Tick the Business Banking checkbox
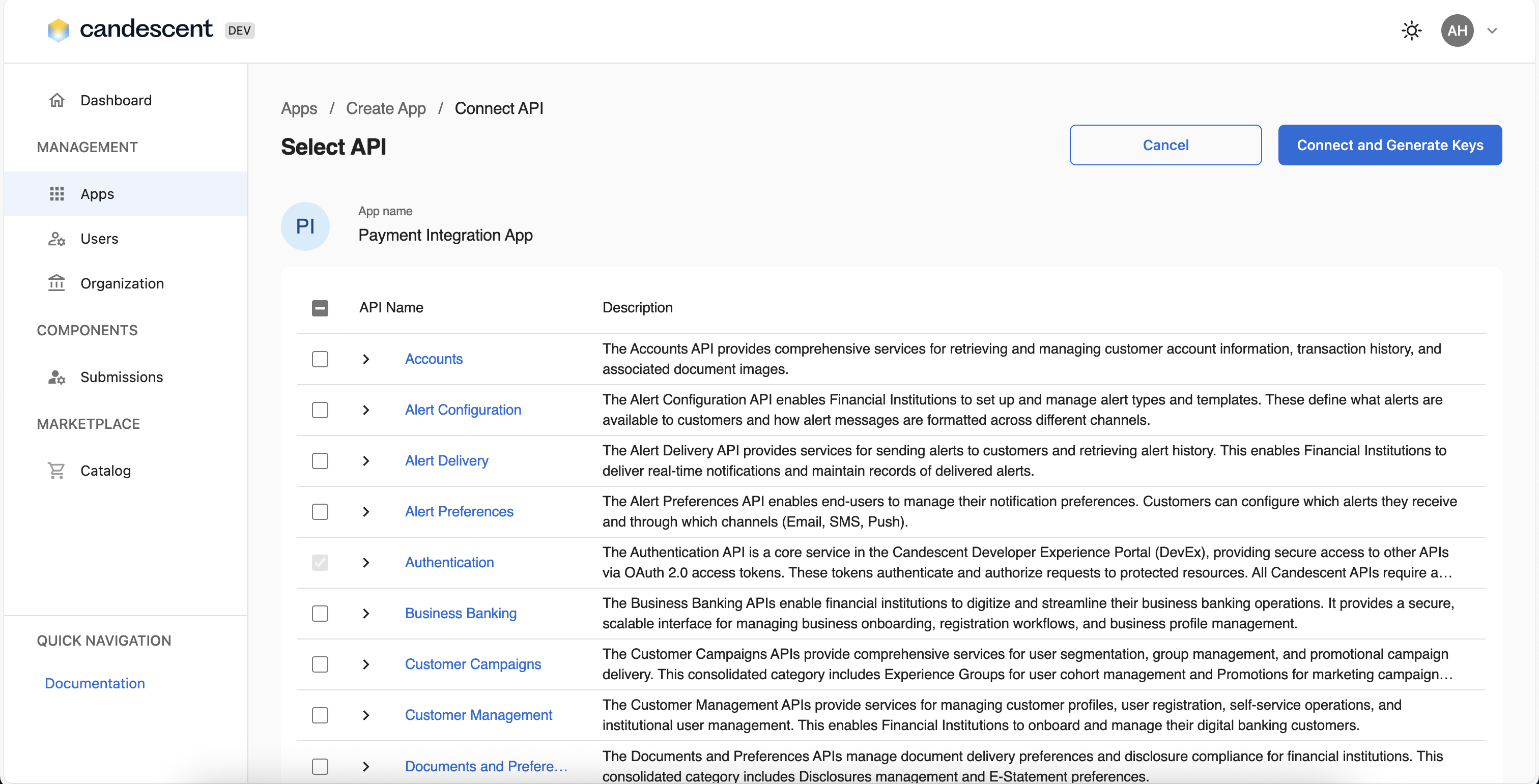1539x784 pixels. 320,613
